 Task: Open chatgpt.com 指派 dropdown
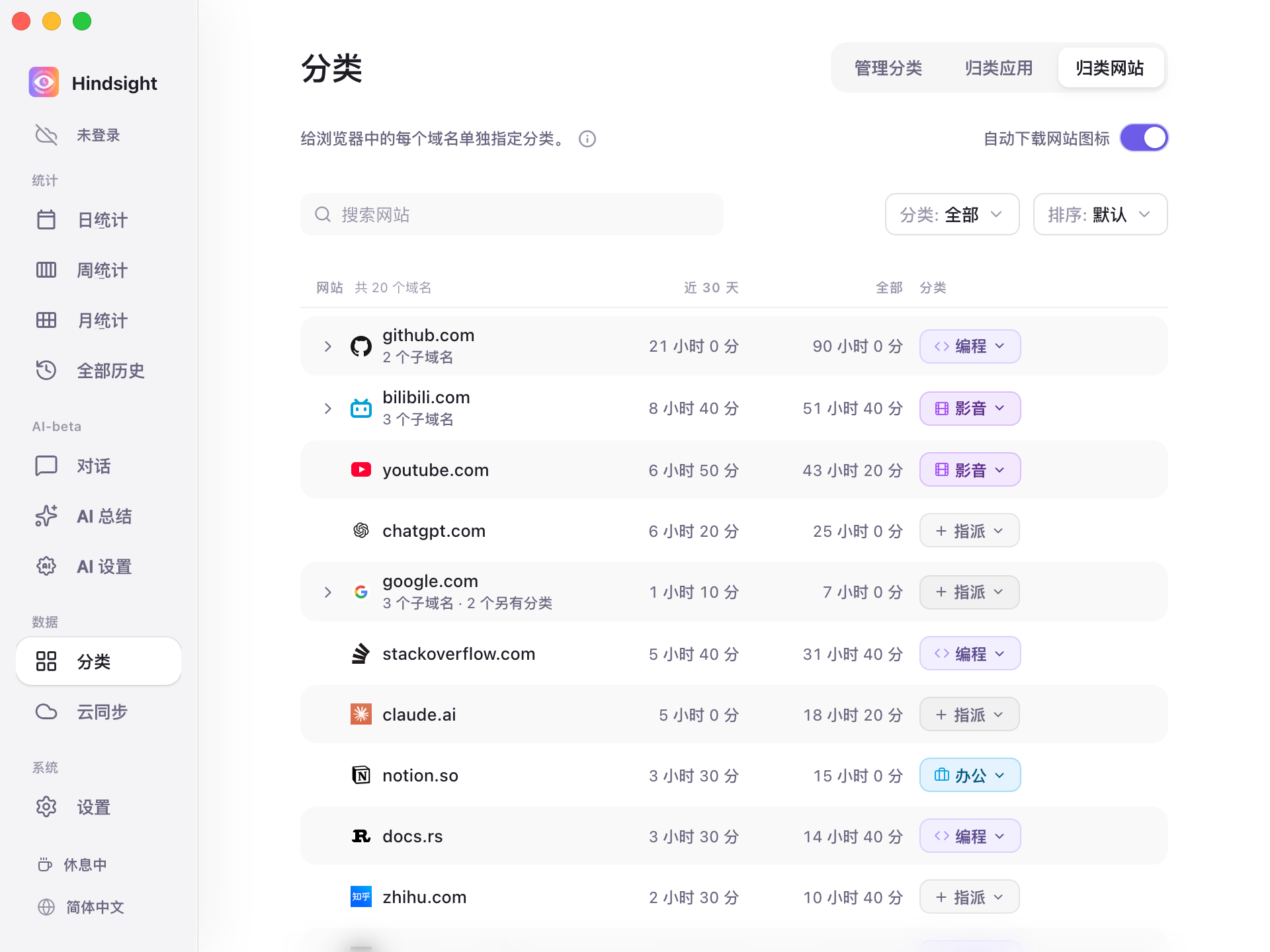(970, 530)
